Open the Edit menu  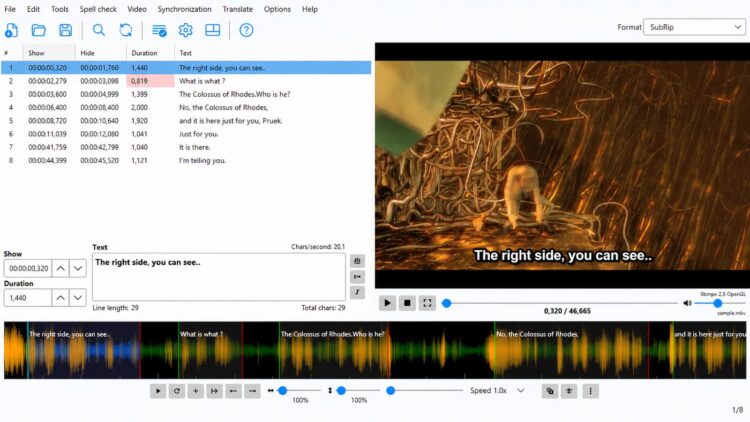[x=33, y=9]
